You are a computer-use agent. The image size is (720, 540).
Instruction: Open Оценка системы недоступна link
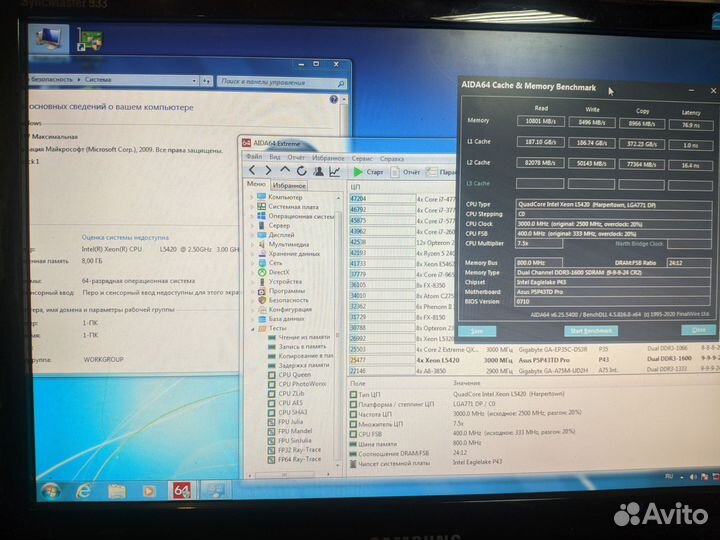coord(125,237)
